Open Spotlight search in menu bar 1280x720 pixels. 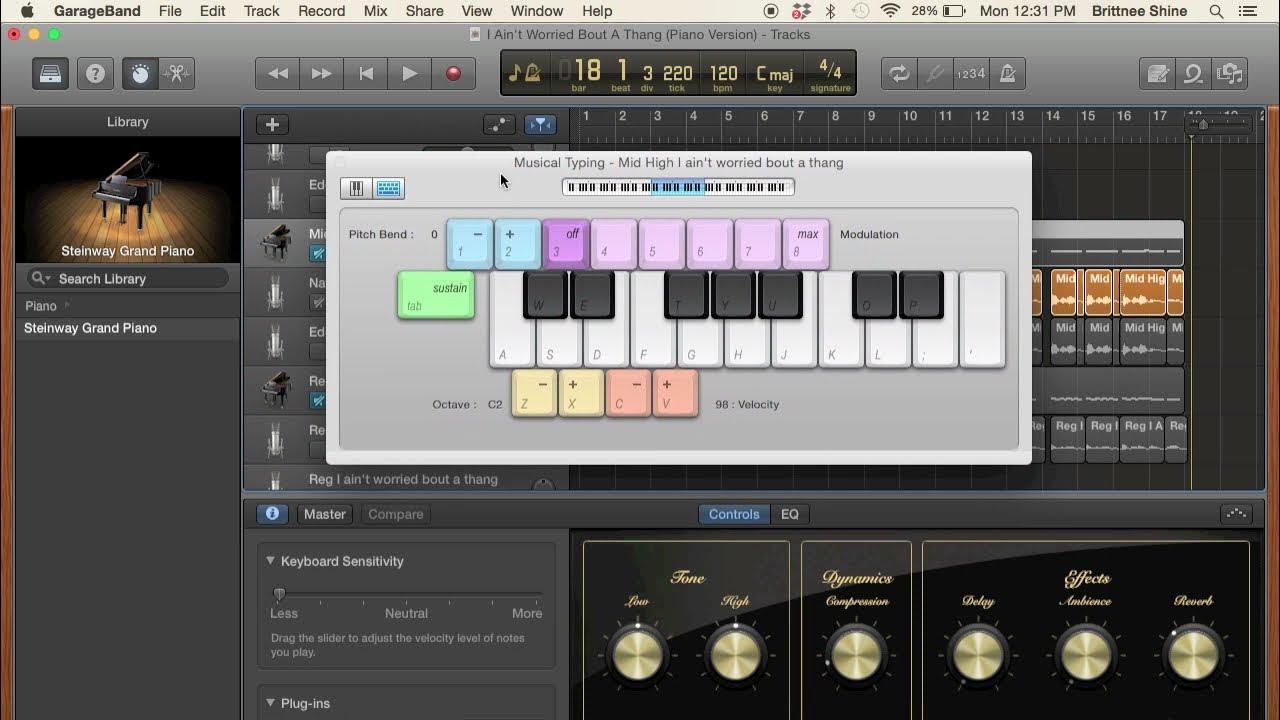pyautogui.click(x=1216, y=11)
